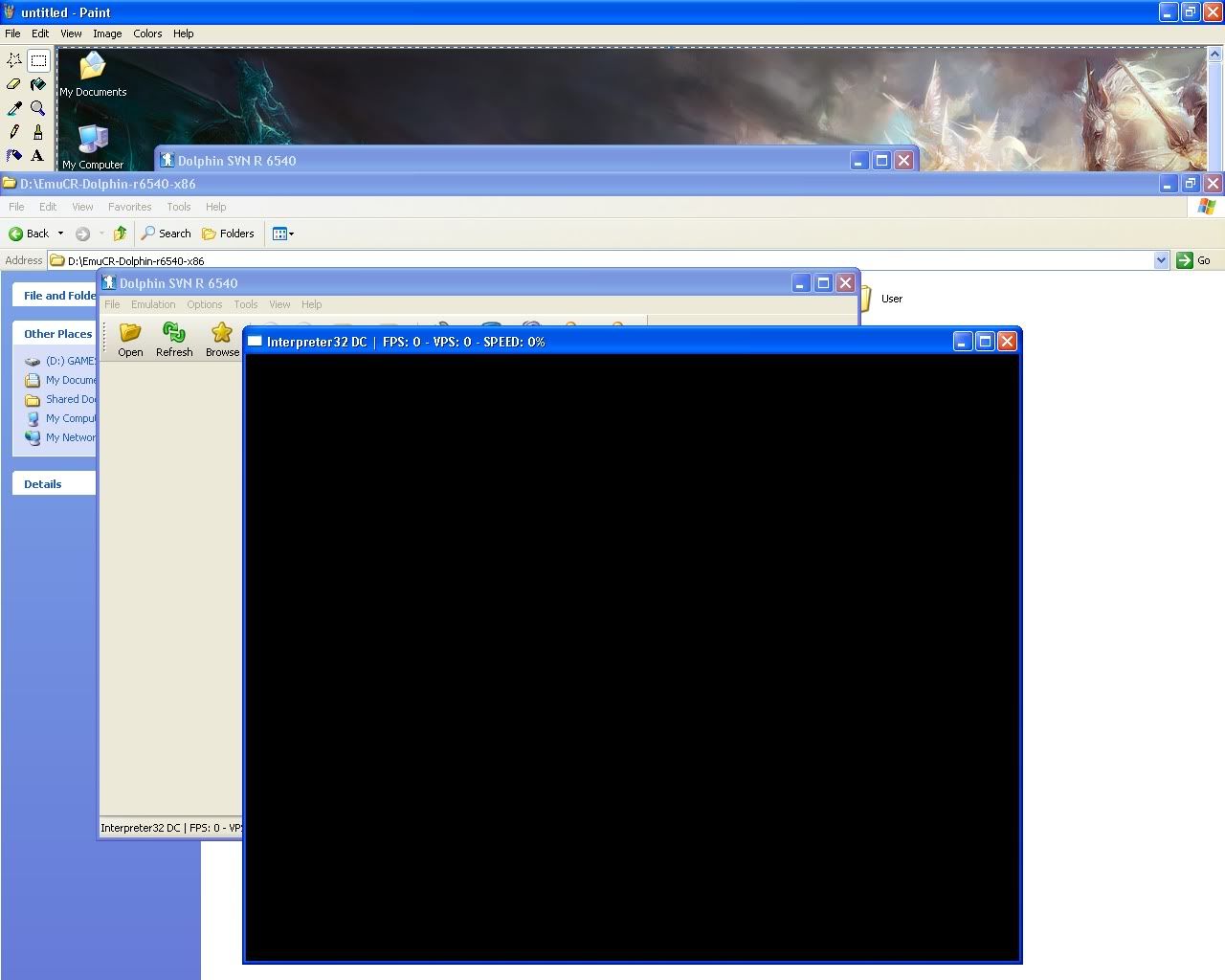Open the Views dropdown in Explorer toolbar
The image size is (1225, 980).
282,234
